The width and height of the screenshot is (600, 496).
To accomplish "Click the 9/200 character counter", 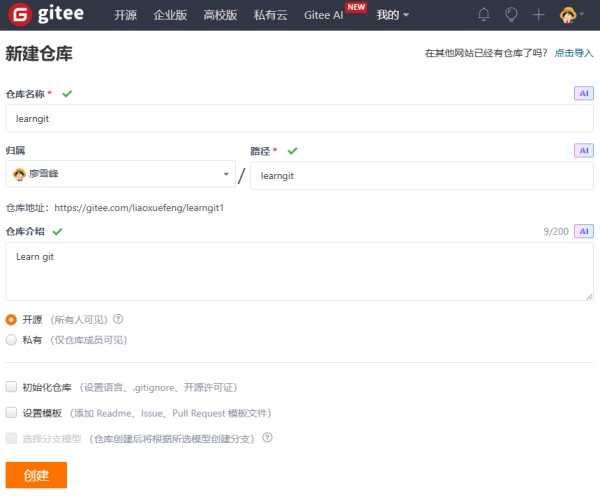I will 556,232.
